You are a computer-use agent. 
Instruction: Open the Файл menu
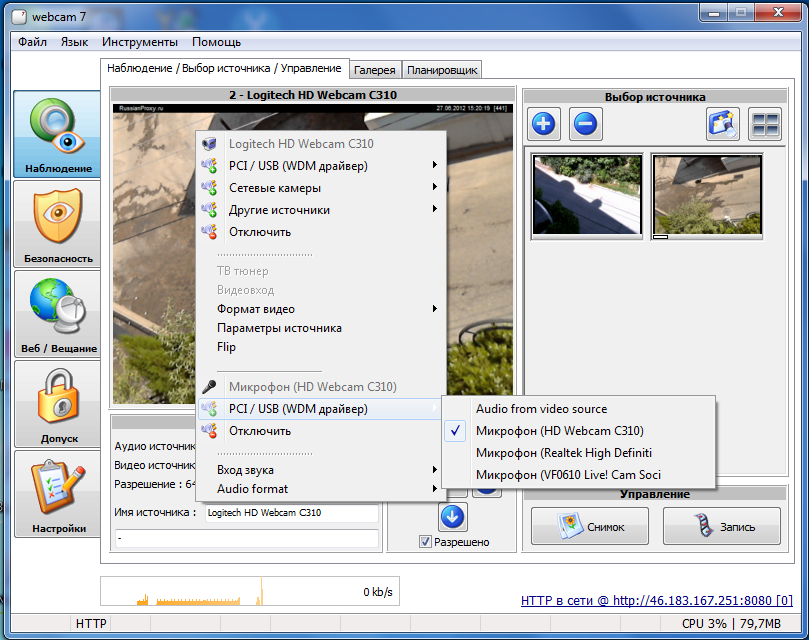33,42
